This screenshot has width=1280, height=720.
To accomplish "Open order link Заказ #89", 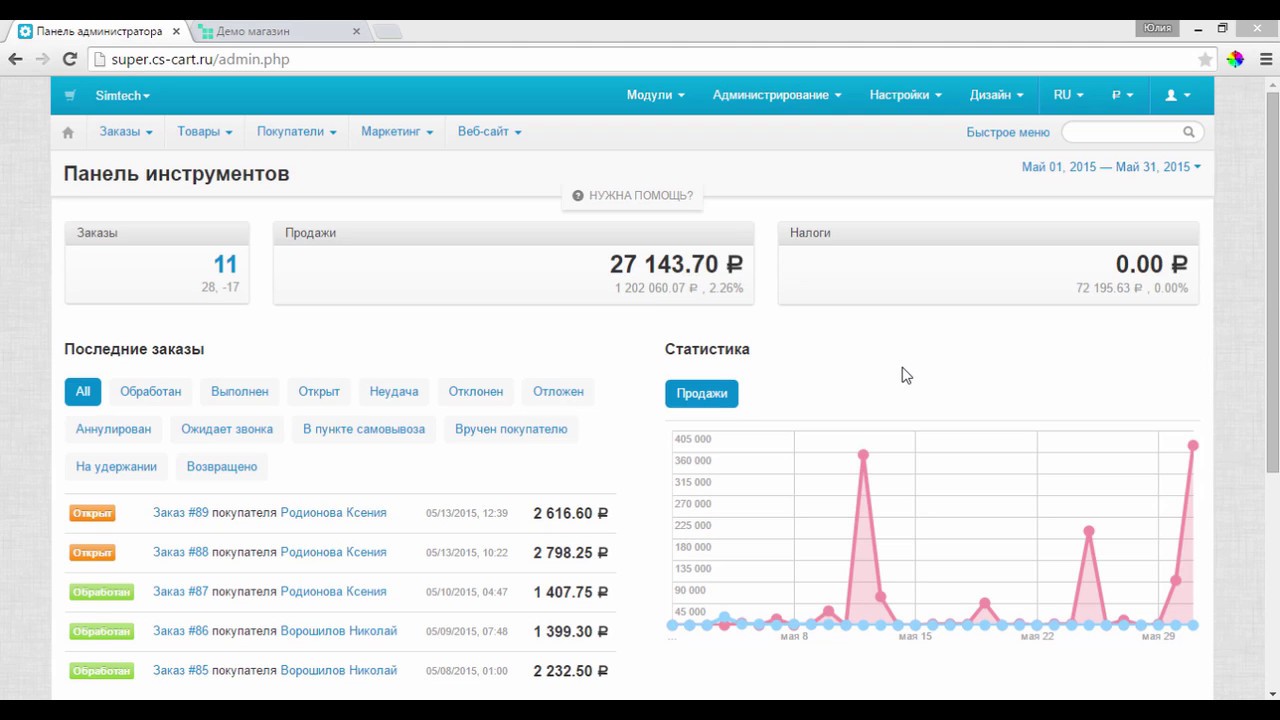I will [x=181, y=512].
